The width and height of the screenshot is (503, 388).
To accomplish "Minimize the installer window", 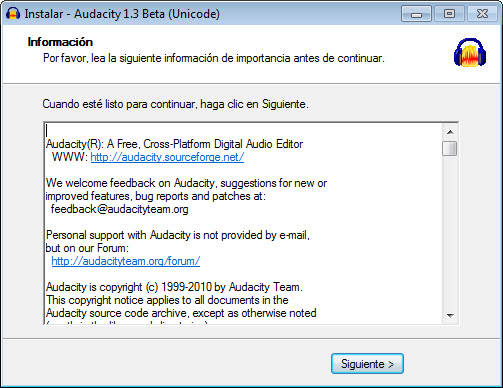I will (416, 14).
